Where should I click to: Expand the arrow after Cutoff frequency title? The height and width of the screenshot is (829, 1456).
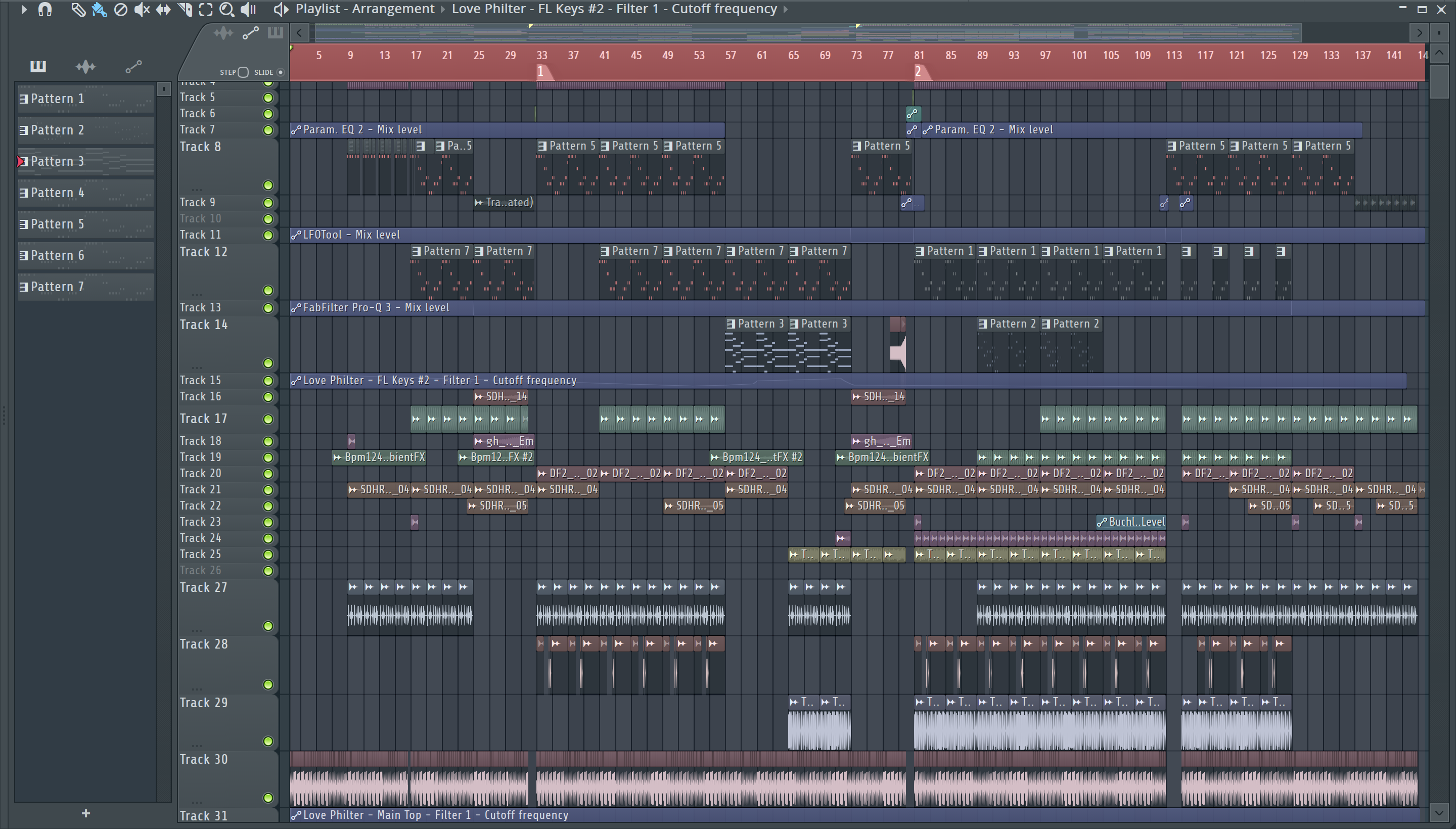tap(786, 9)
